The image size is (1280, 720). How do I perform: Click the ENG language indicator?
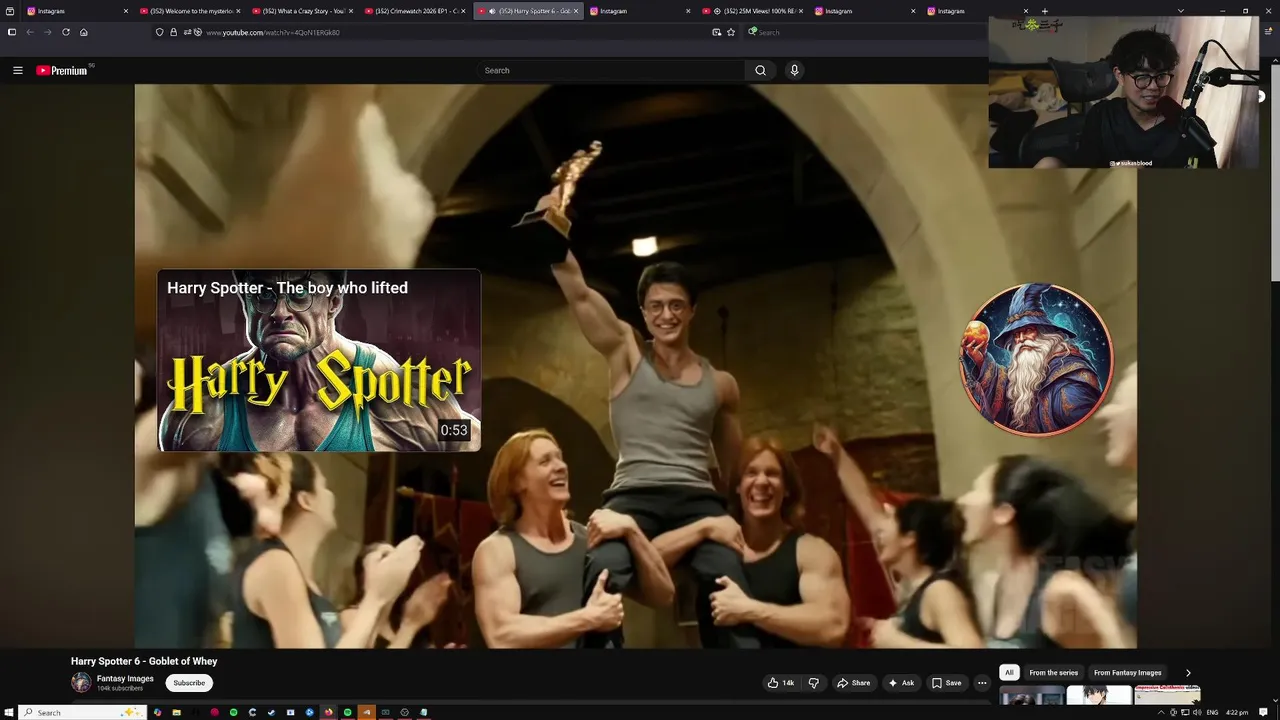(x=1212, y=712)
